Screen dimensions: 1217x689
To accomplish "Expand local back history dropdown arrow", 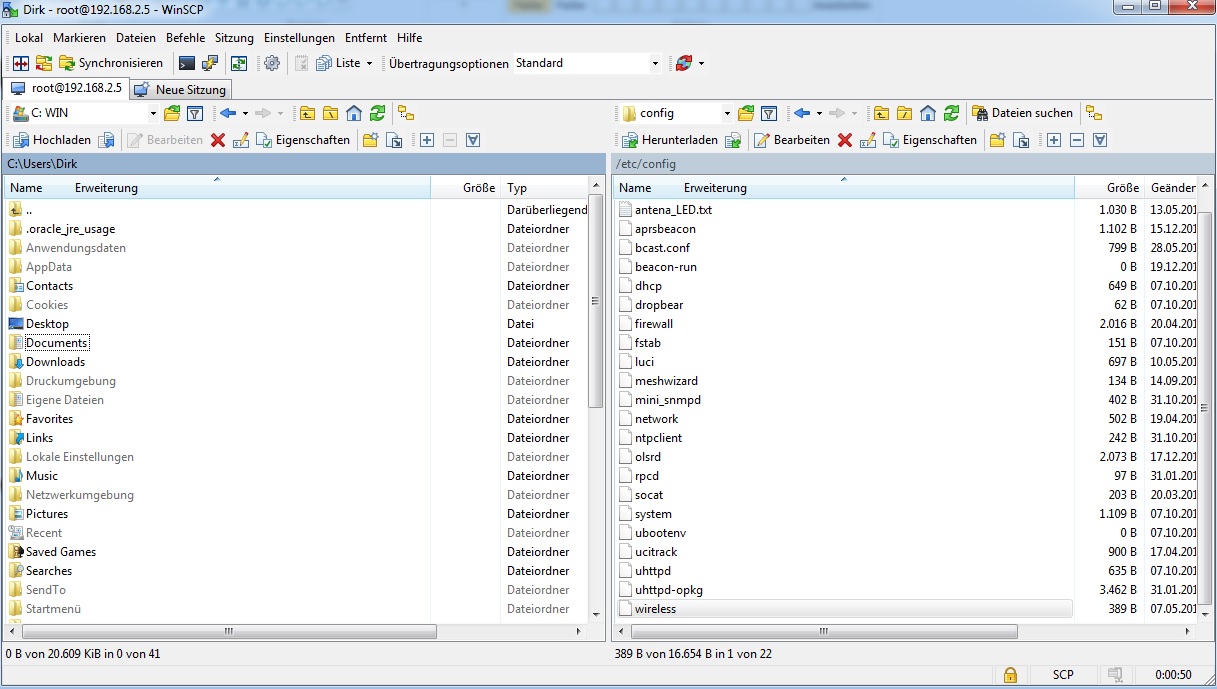I will 243,113.
